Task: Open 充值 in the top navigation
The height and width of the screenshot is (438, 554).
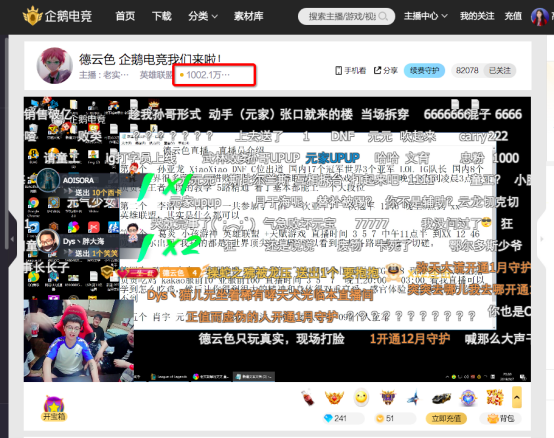Action: (x=513, y=16)
